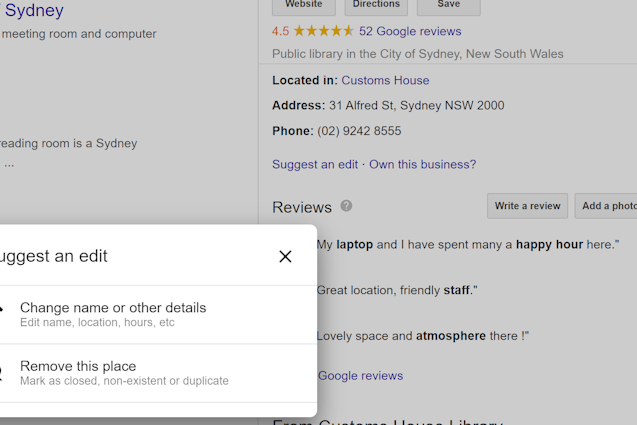Open the Own this business? link
637x425 pixels.
tap(422, 164)
